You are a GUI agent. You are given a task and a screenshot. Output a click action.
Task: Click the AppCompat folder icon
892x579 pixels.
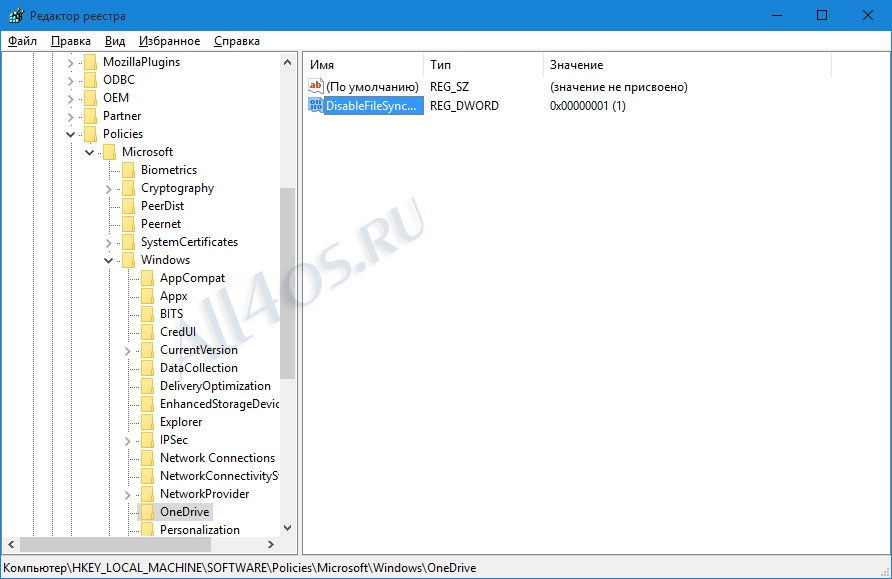click(x=147, y=278)
